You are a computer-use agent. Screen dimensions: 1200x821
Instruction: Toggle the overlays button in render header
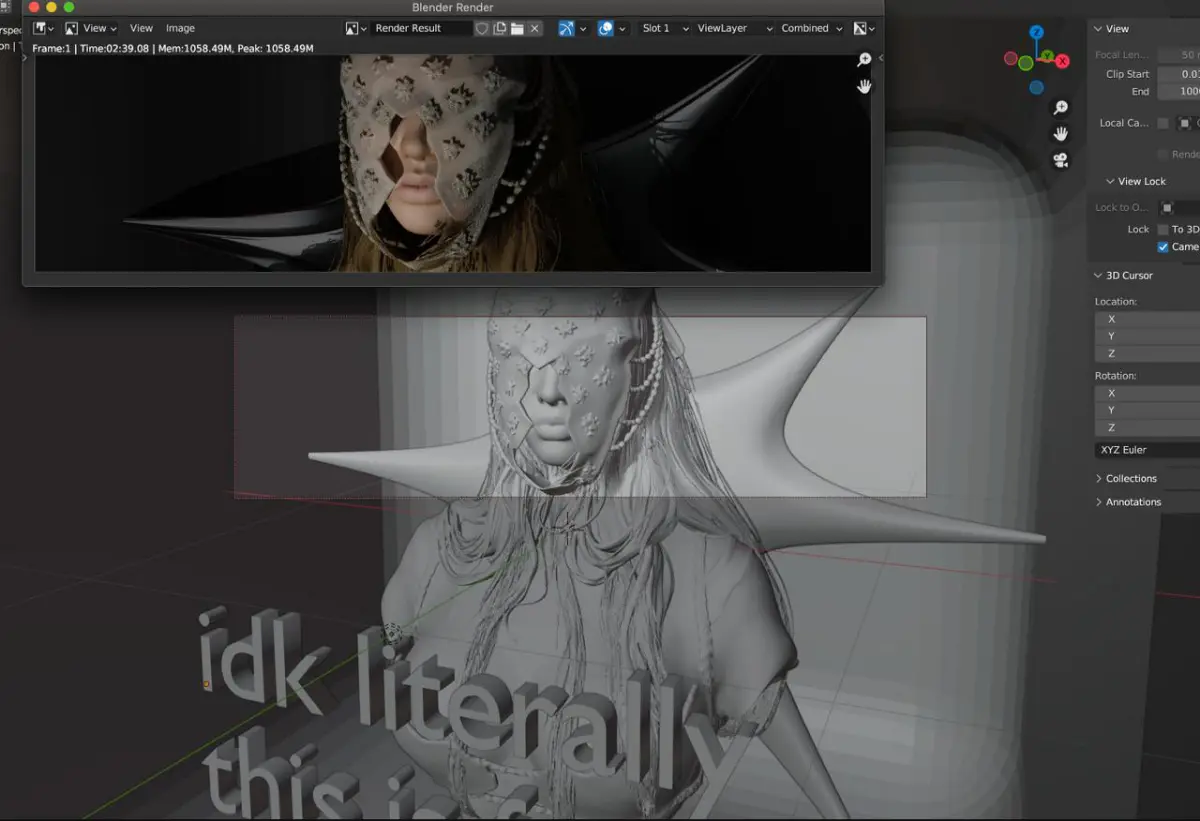[x=606, y=28]
